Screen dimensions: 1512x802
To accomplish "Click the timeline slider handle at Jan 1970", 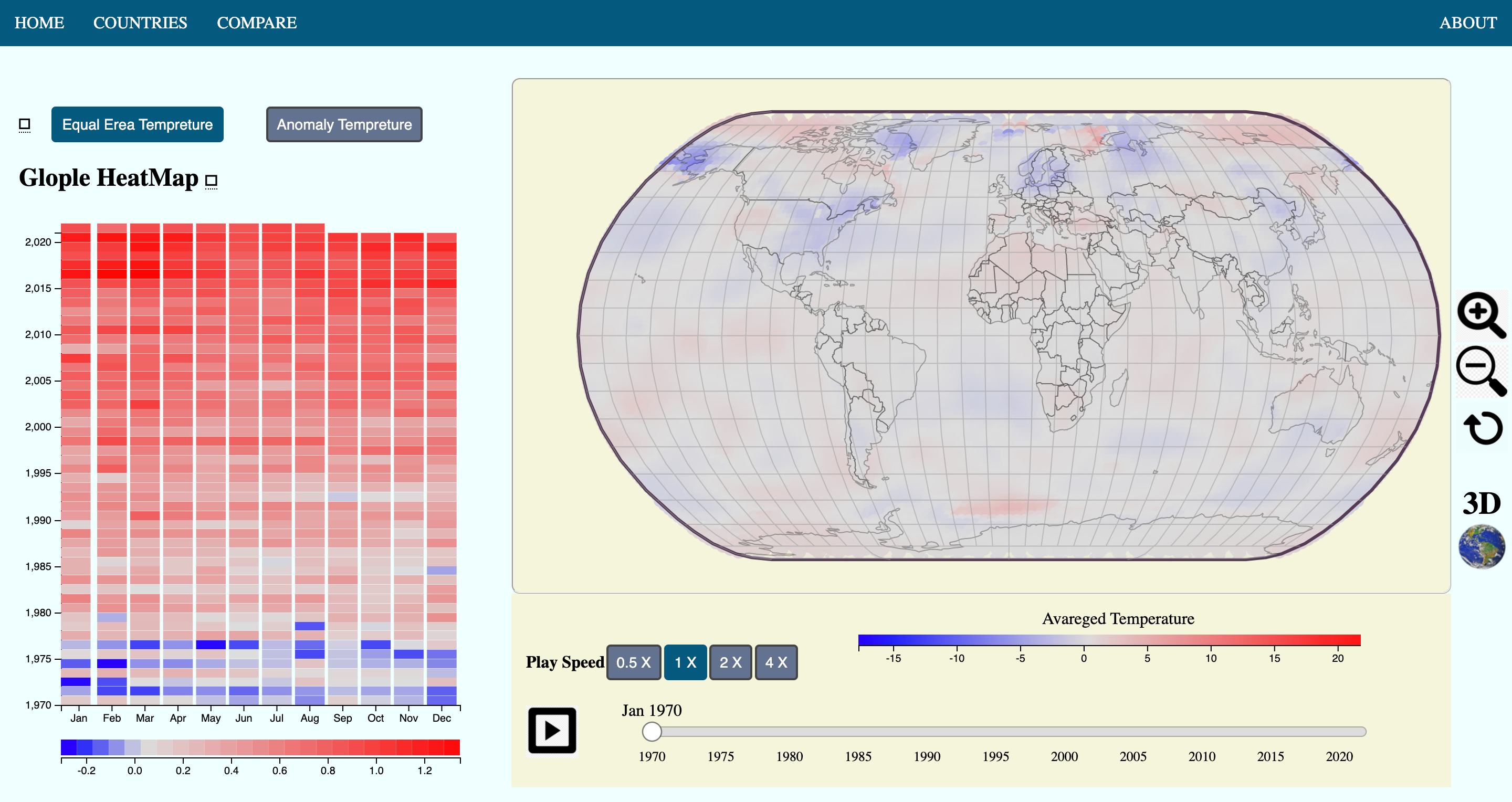I will [652, 732].
